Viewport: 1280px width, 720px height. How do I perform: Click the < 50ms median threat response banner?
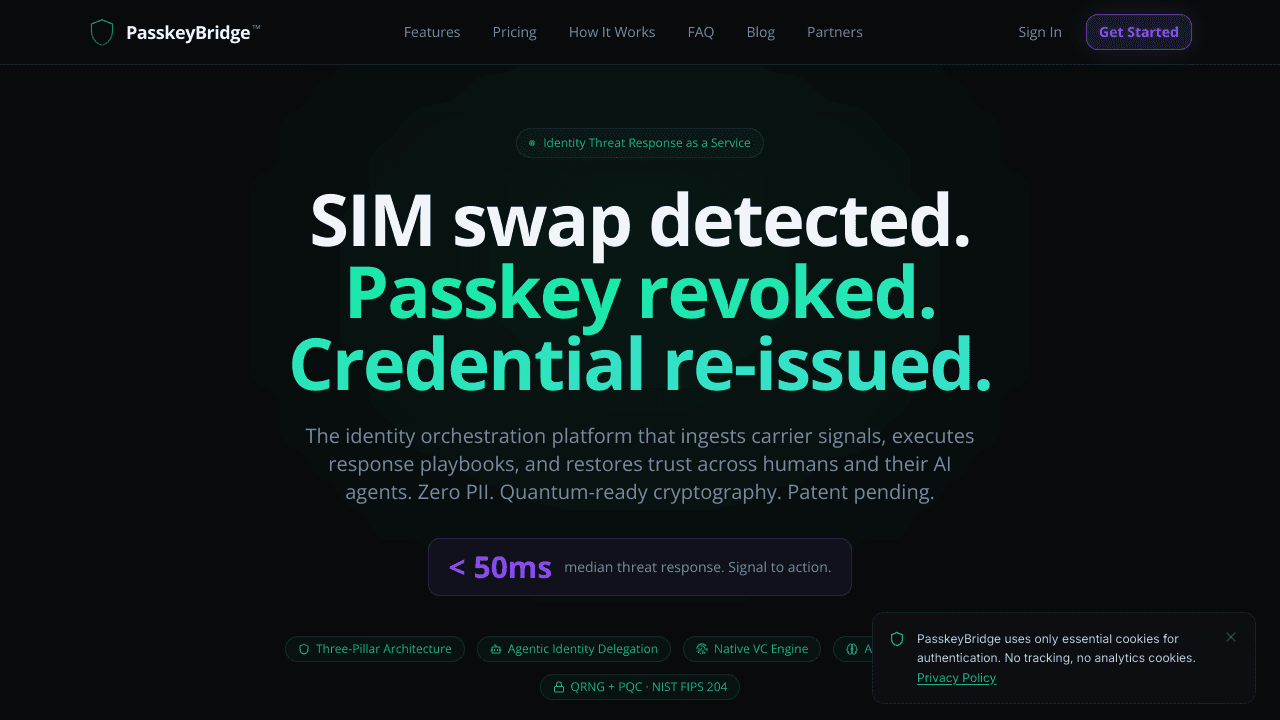tap(640, 567)
